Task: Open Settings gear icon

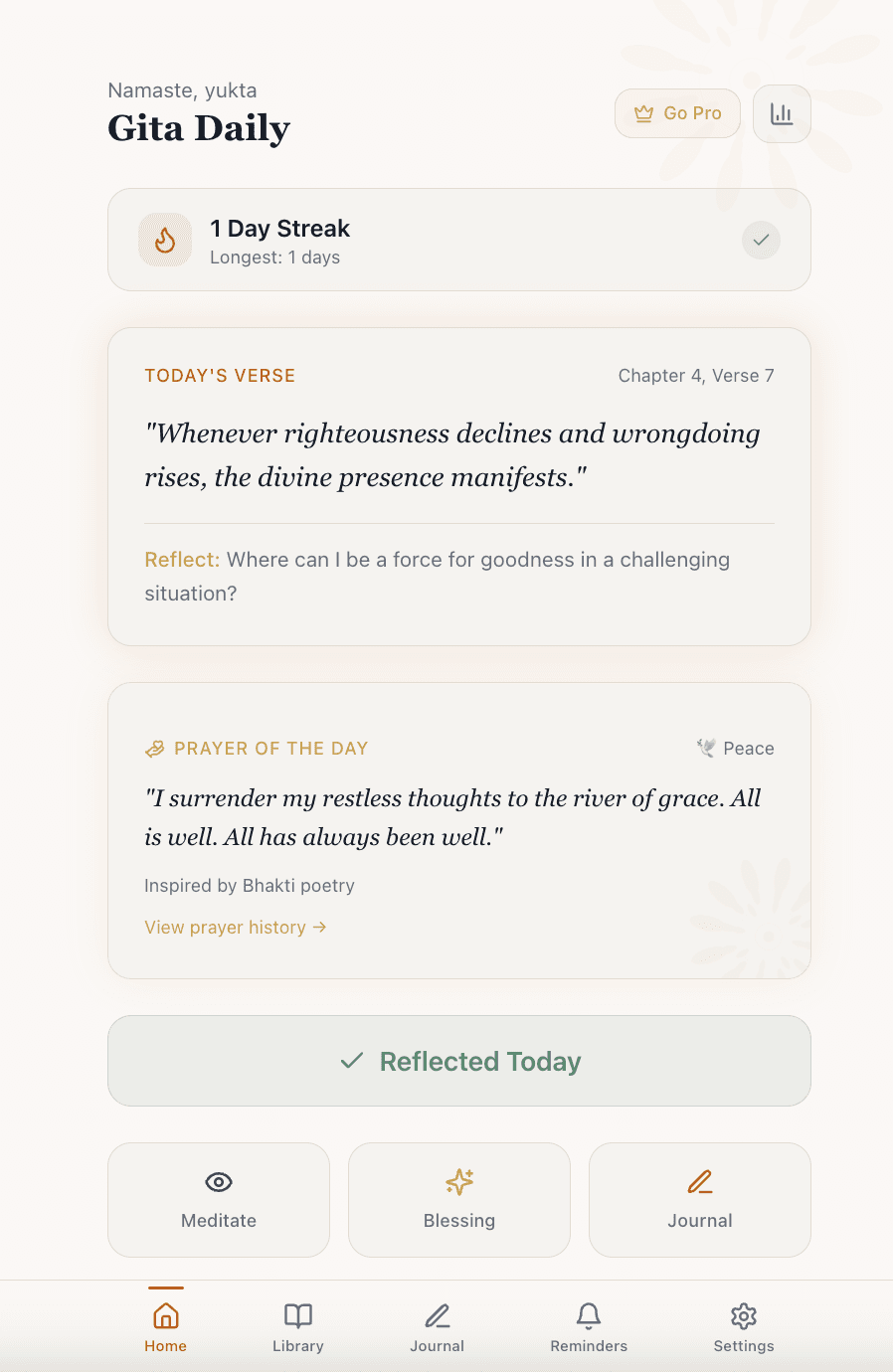Action: pos(743,1314)
